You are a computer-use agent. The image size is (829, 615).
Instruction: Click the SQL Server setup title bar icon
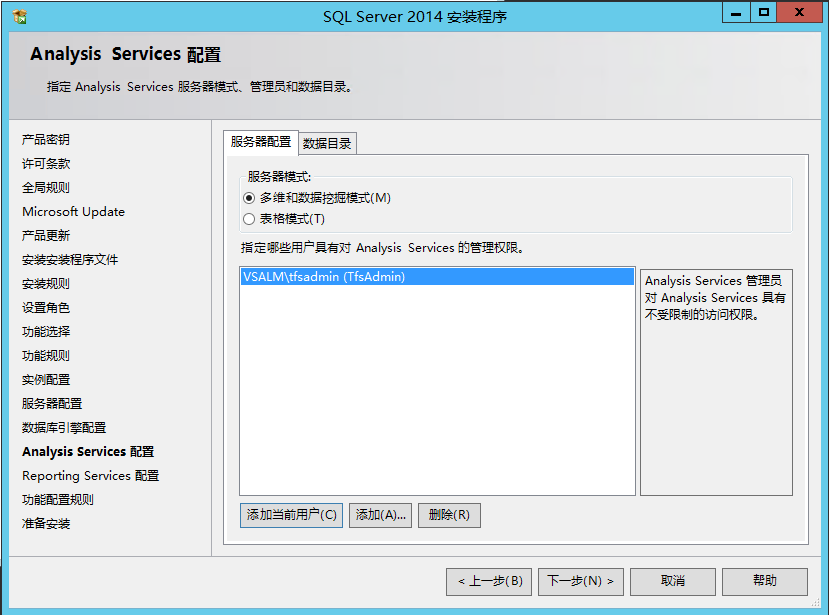[x=20, y=17]
